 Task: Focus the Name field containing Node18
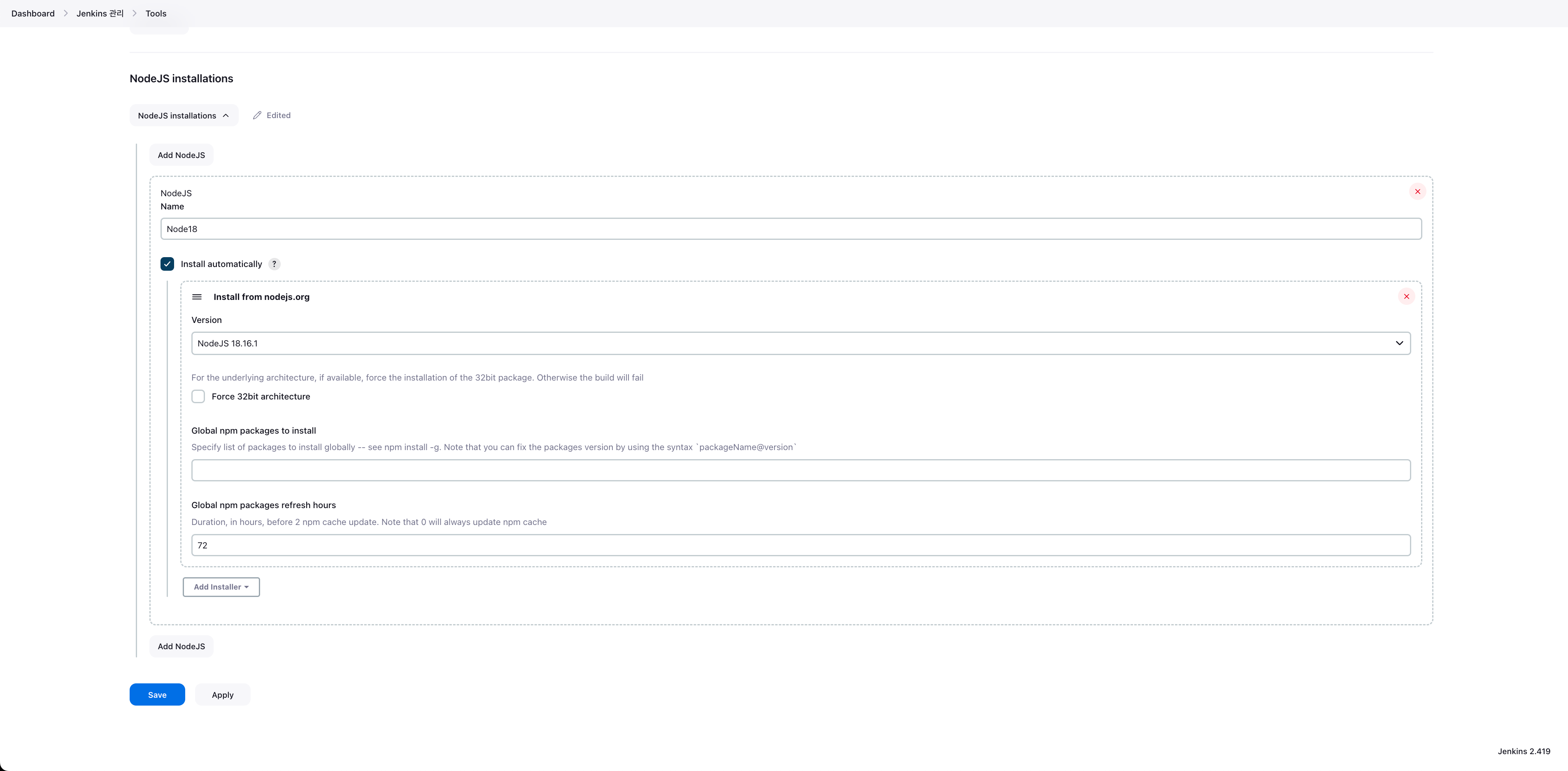pyautogui.click(x=791, y=229)
